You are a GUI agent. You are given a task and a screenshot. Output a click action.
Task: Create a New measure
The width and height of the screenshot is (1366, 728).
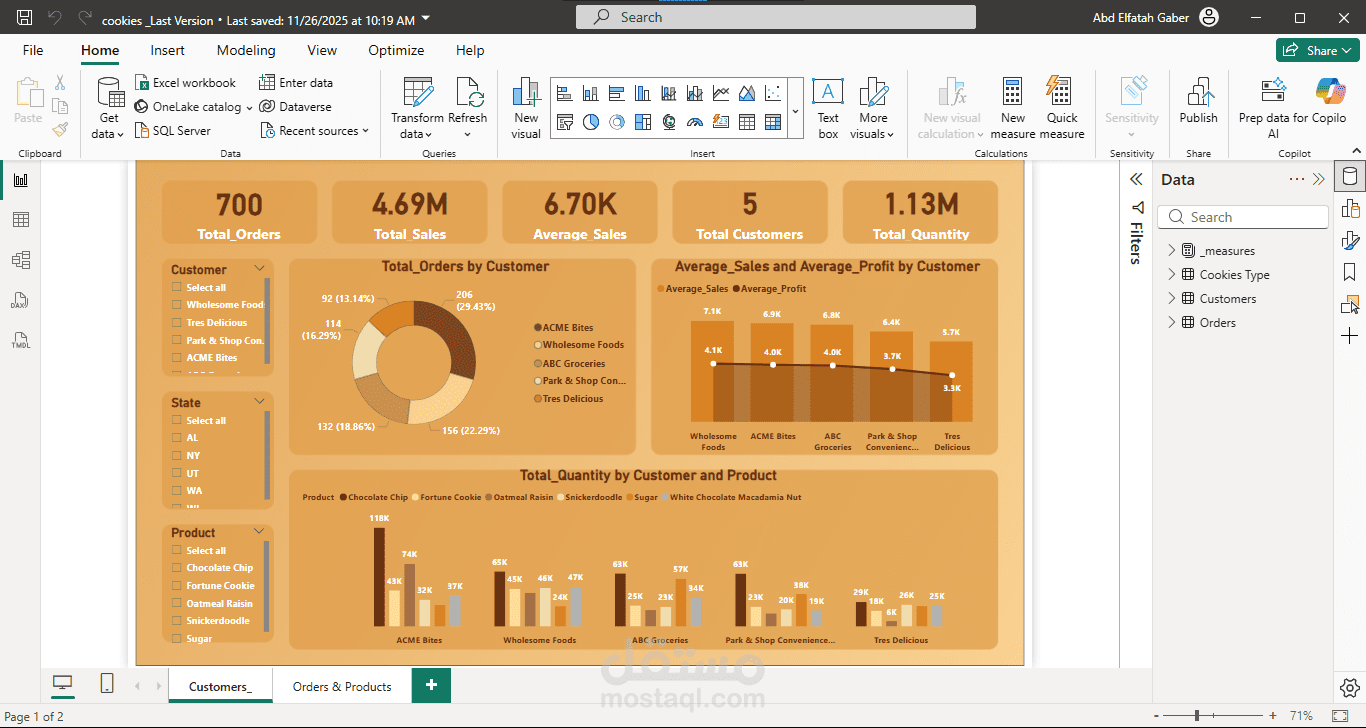(x=1013, y=108)
